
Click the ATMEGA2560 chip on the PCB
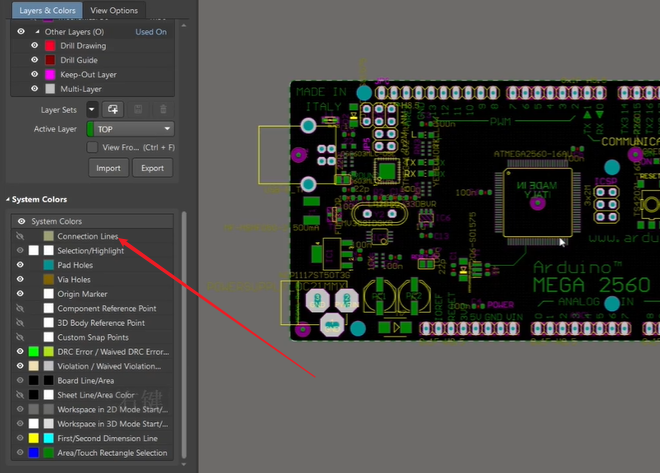(538, 203)
